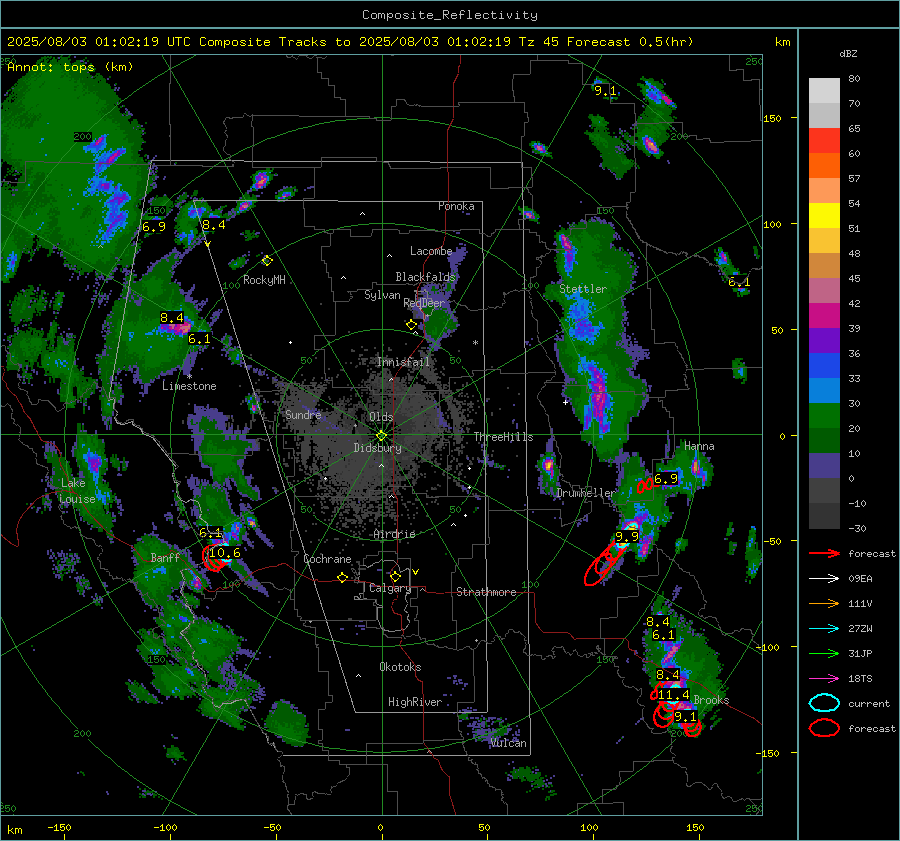
Task: Click the Calgary city label
Action: click(x=390, y=588)
